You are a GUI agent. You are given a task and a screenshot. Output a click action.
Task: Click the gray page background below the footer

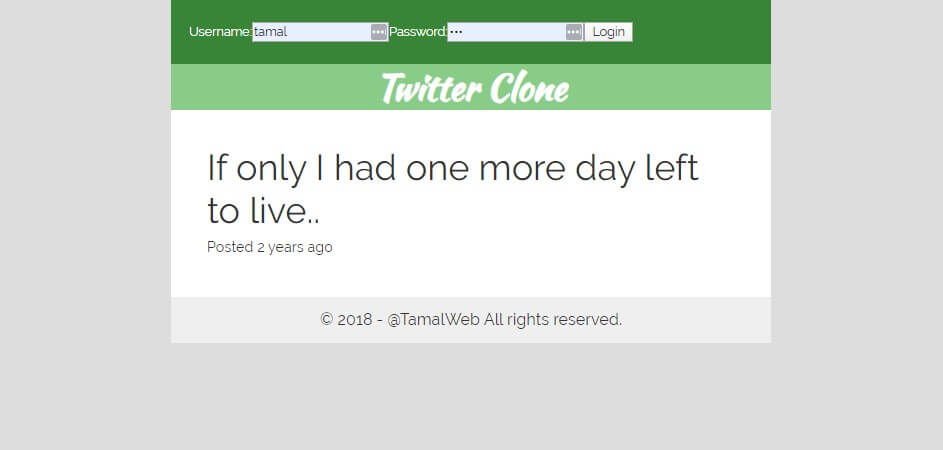(470, 397)
